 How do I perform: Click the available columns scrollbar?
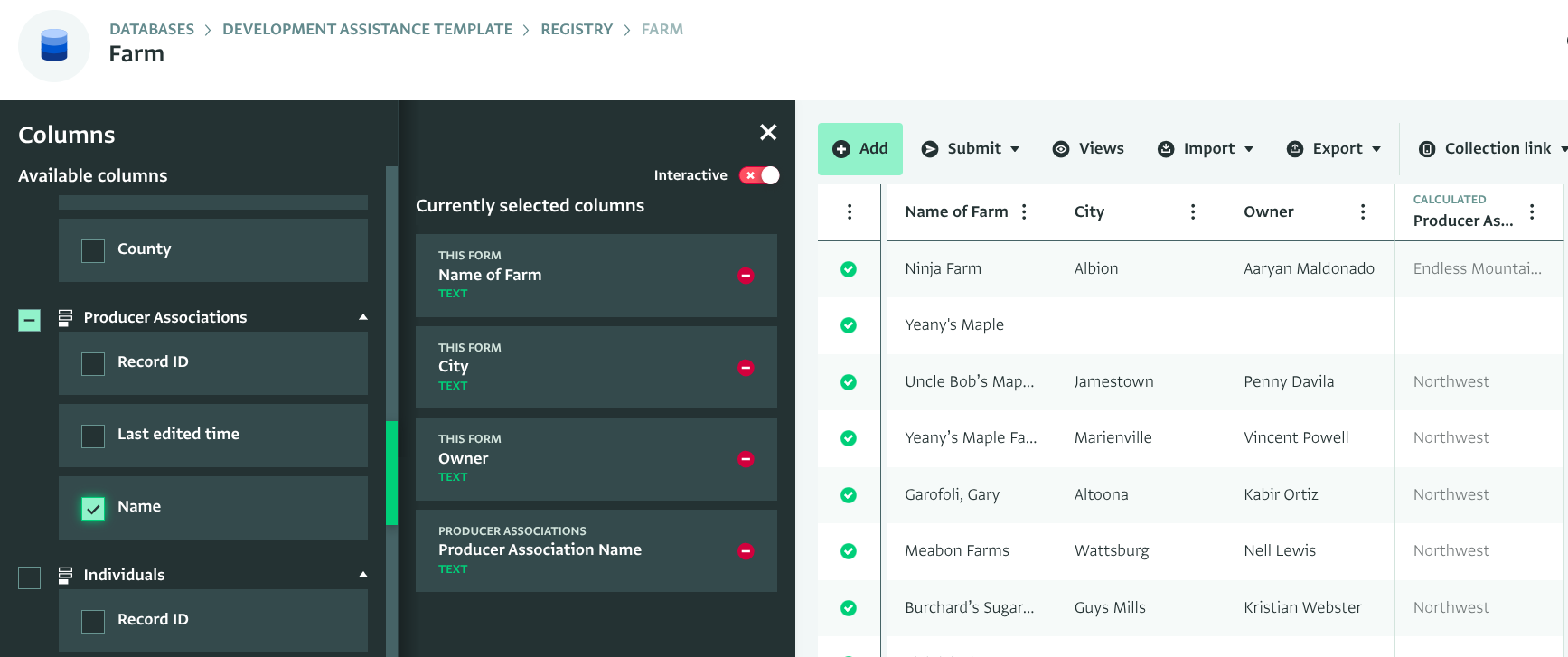[391, 473]
